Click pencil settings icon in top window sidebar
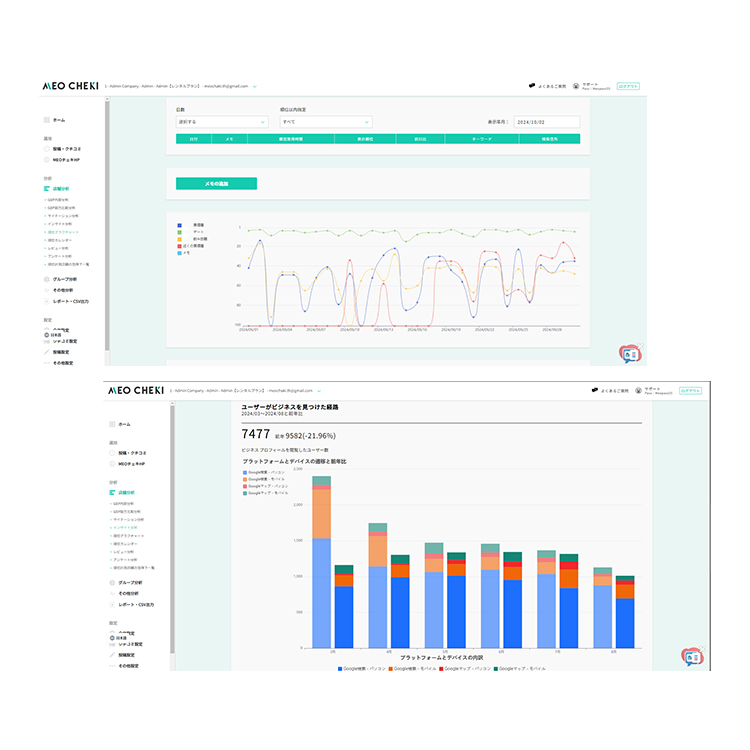The image size is (750, 750). (47, 352)
